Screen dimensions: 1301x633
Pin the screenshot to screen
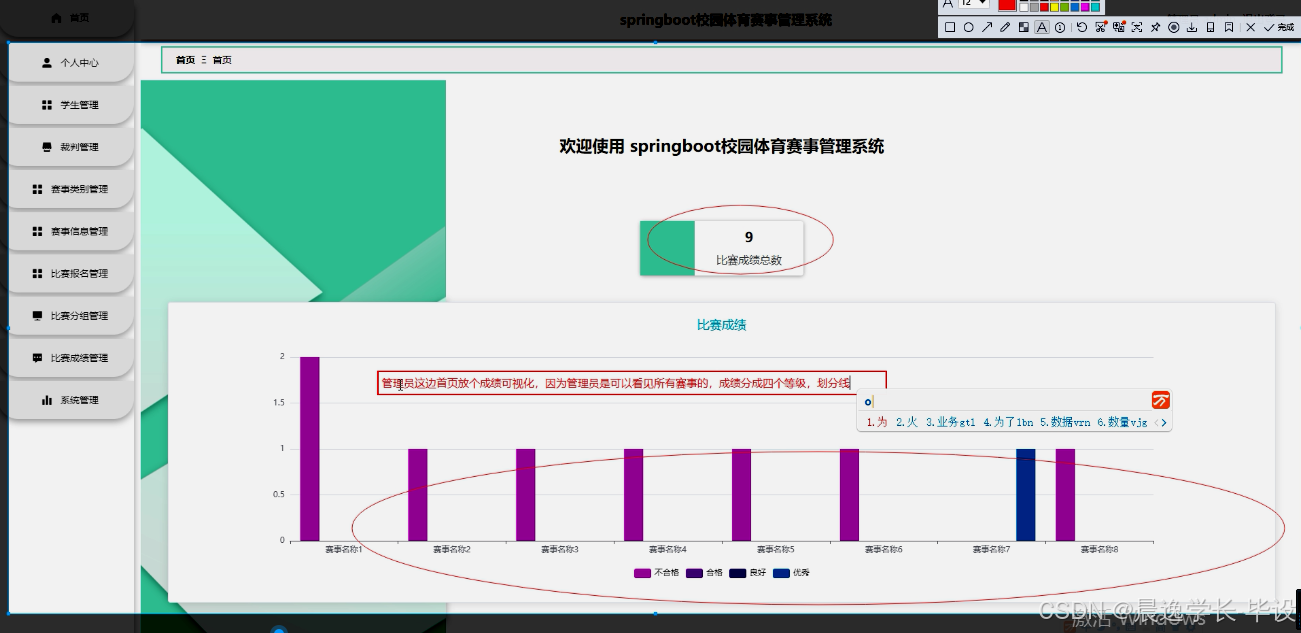1155,27
